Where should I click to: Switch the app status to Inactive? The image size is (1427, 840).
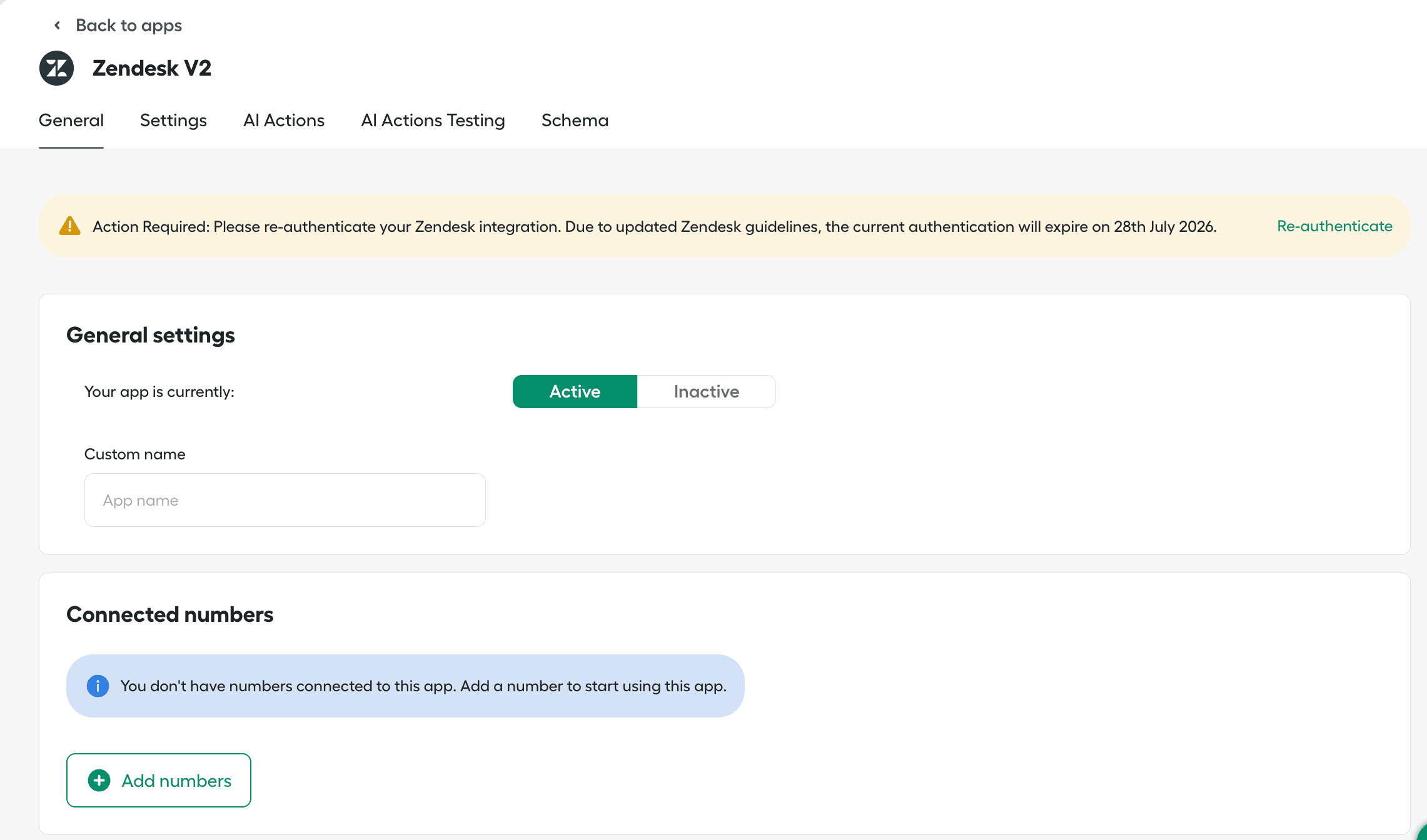(707, 391)
